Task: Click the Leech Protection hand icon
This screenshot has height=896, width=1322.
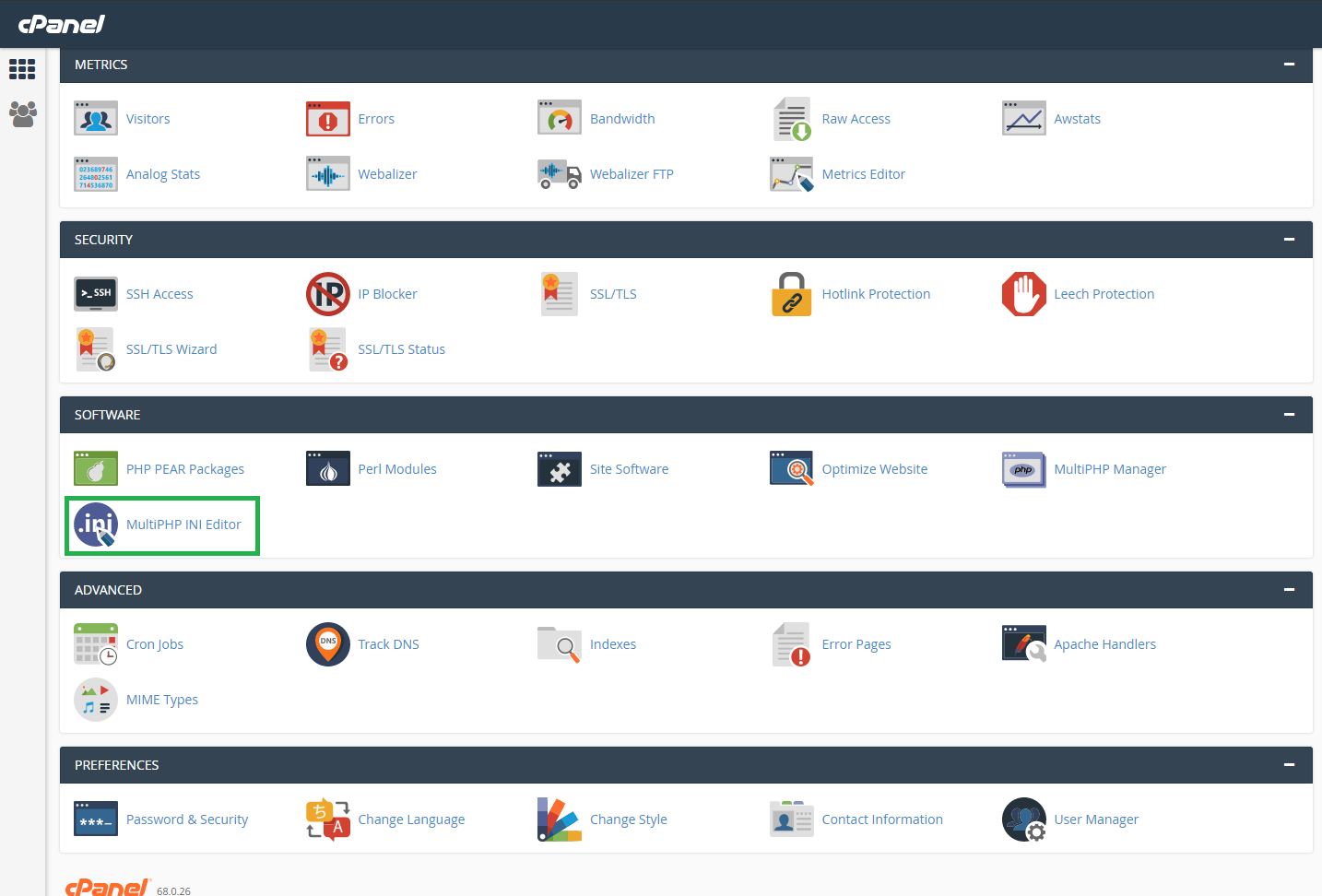Action: 1023,294
